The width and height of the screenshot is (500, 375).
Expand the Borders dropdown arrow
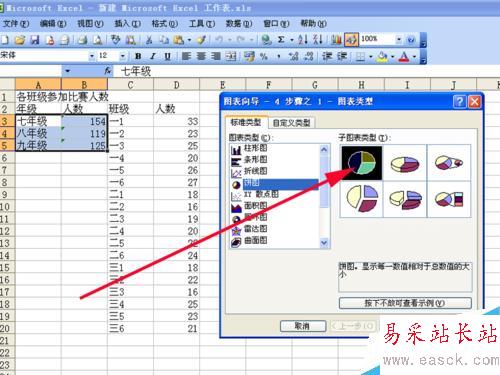coord(370,57)
